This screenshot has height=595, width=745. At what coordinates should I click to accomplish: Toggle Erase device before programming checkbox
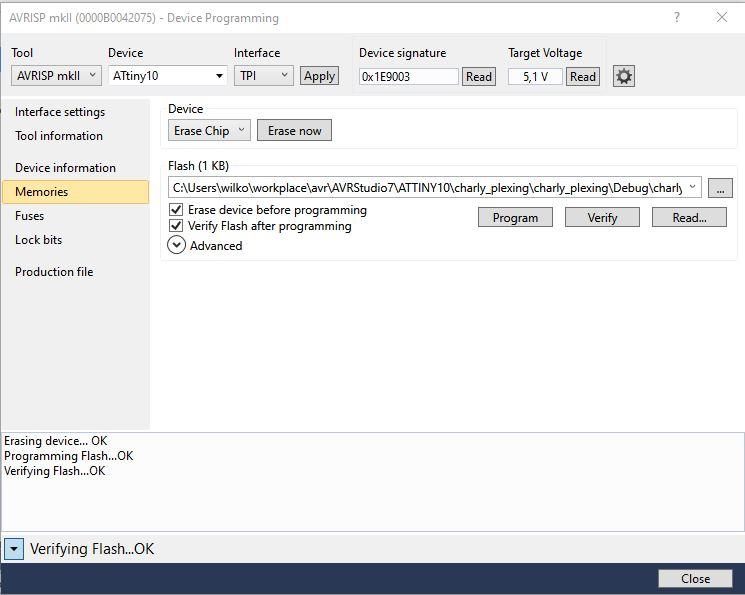tap(176, 210)
